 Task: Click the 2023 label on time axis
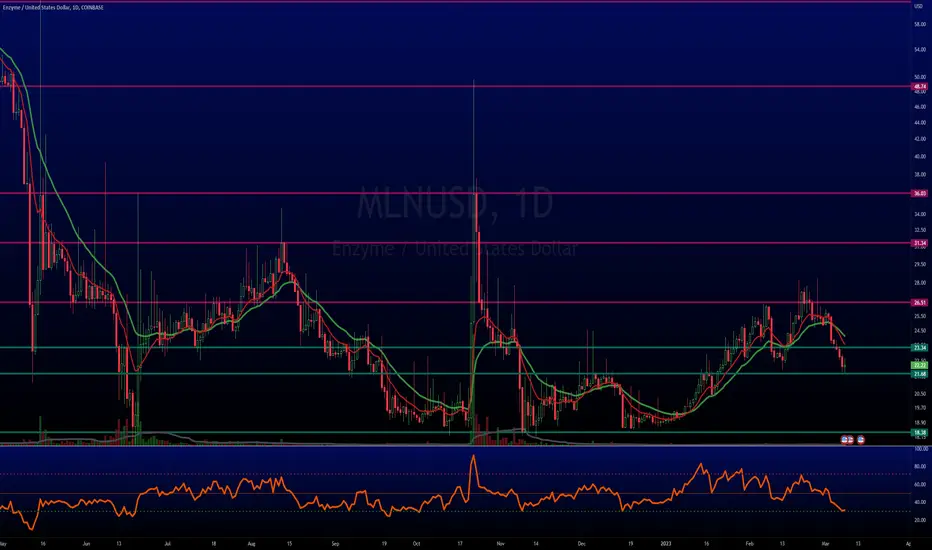[665, 543]
